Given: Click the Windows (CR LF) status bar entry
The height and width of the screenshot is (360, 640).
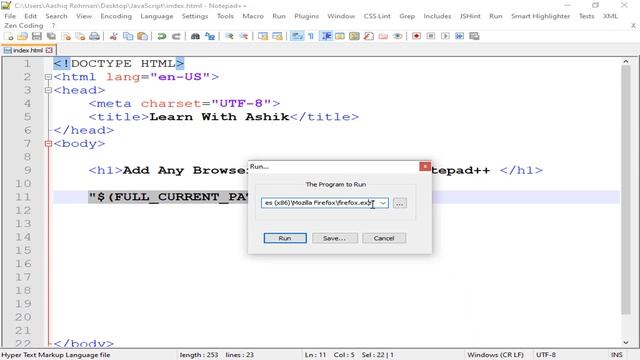Looking at the screenshot, I should click(x=495, y=355).
